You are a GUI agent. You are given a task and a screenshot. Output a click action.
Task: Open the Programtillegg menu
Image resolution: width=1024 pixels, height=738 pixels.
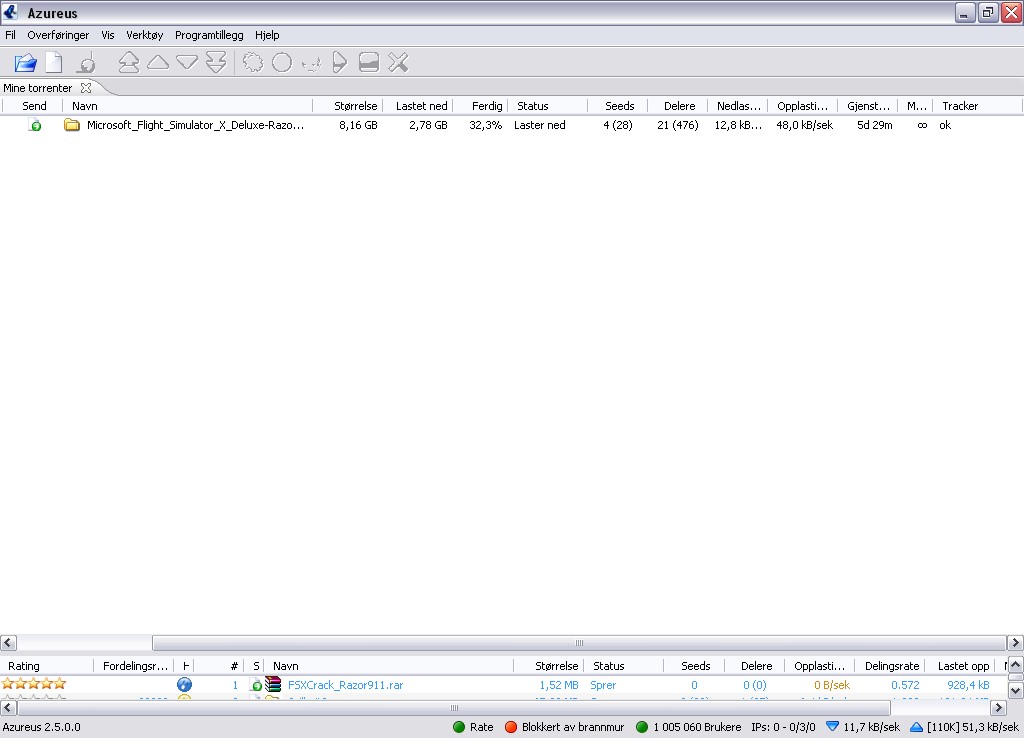click(x=209, y=35)
